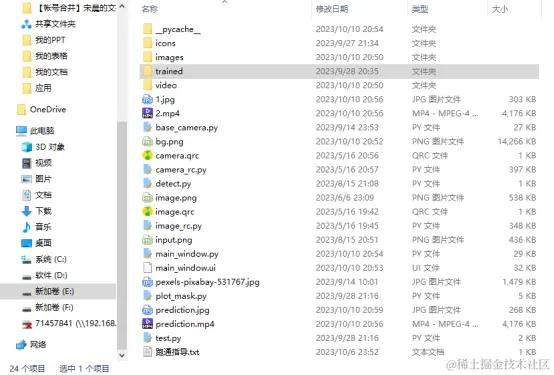Viewport: 554px width, 375px height.
Task: Select drive 新加卷 (E:)
Action: pyautogui.click(x=54, y=291)
